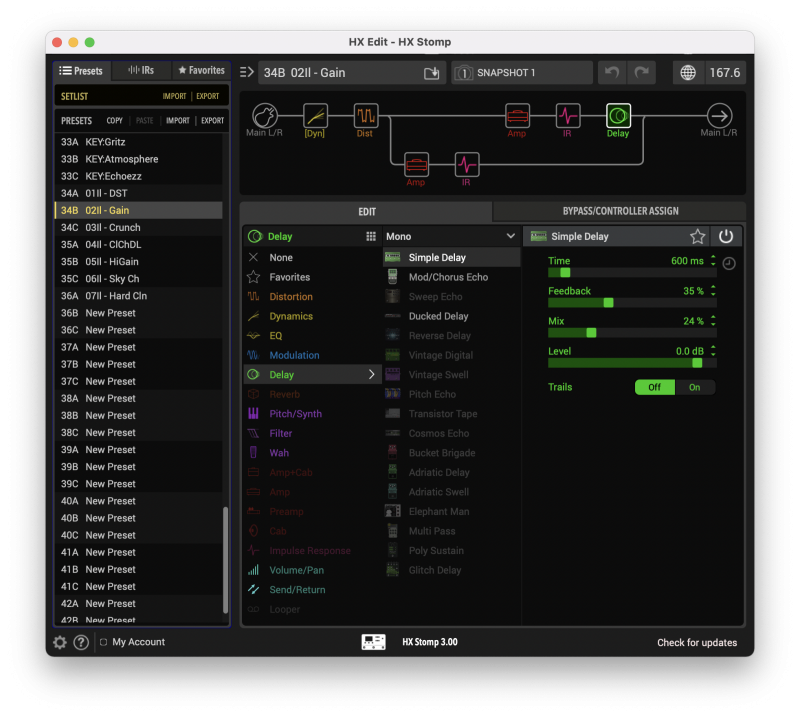Switch to grid view of models
Image resolution: width=800 pixels, height=717 pixels.
click(x=371, y=236)
